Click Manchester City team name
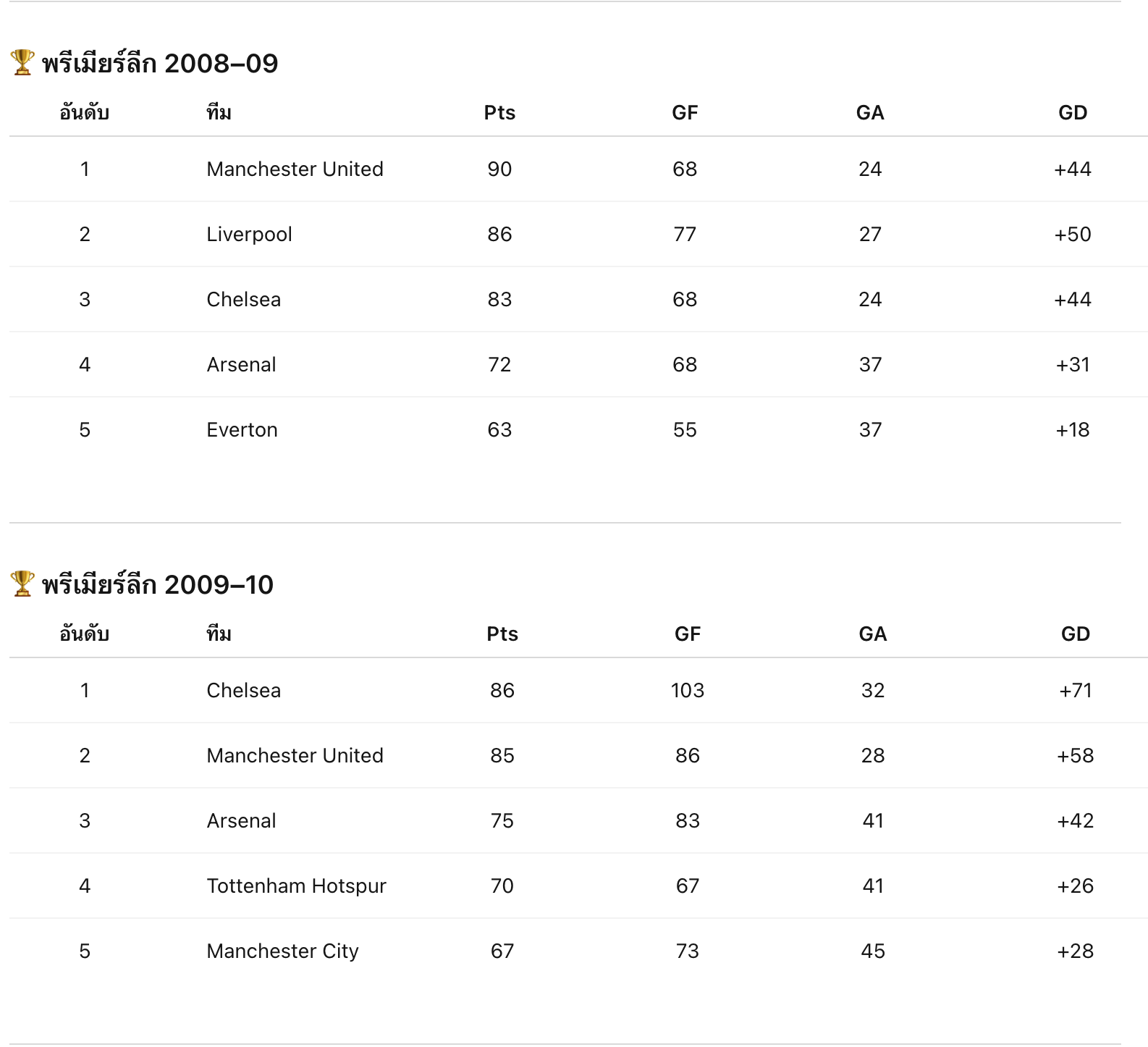 282,951
